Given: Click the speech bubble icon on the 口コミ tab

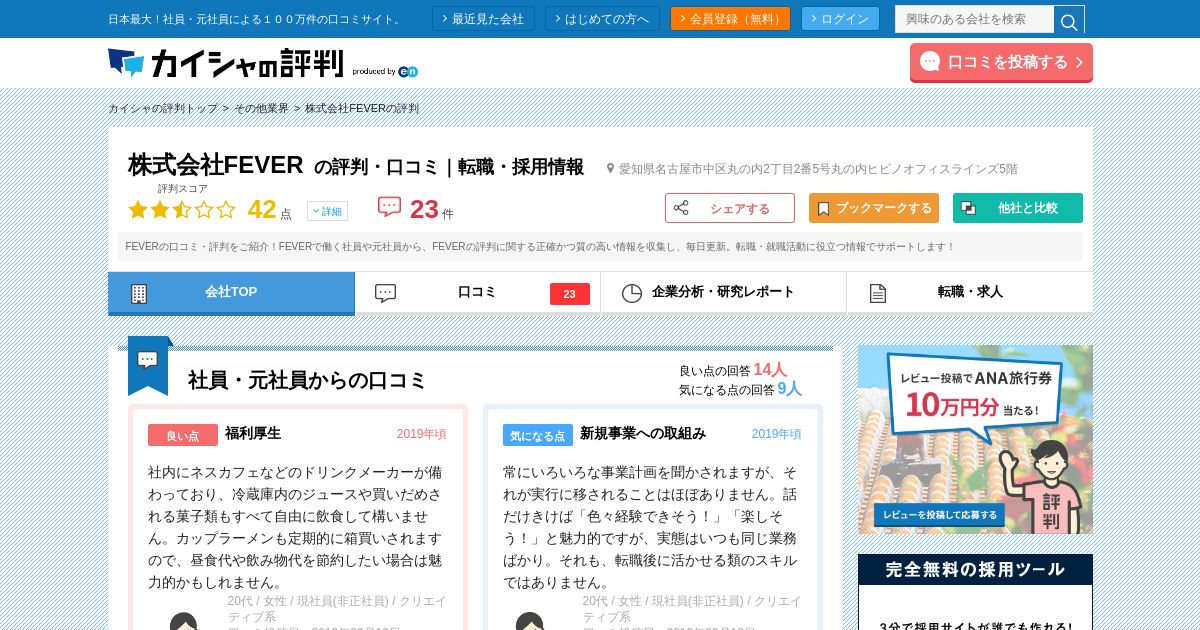Looking at the screenshot, I should (385, 293).
